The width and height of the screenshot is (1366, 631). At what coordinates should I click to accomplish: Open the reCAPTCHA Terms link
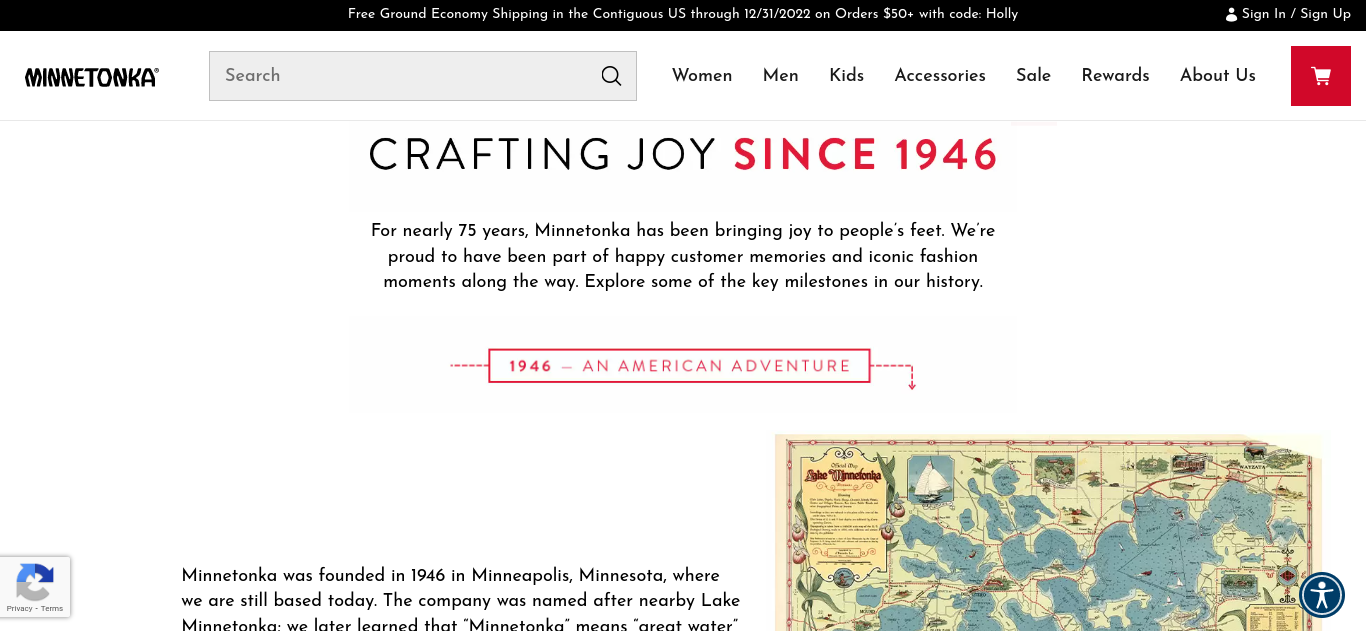tap(52, 608)
